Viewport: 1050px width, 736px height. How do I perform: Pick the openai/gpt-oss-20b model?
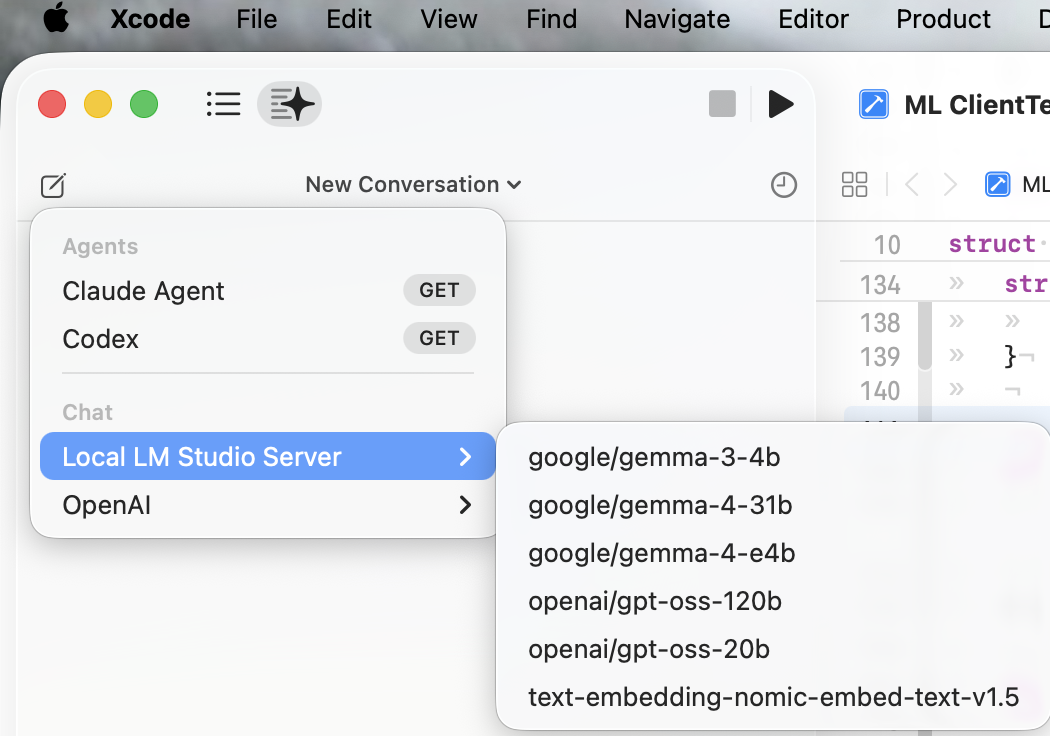tap(649, 649)
